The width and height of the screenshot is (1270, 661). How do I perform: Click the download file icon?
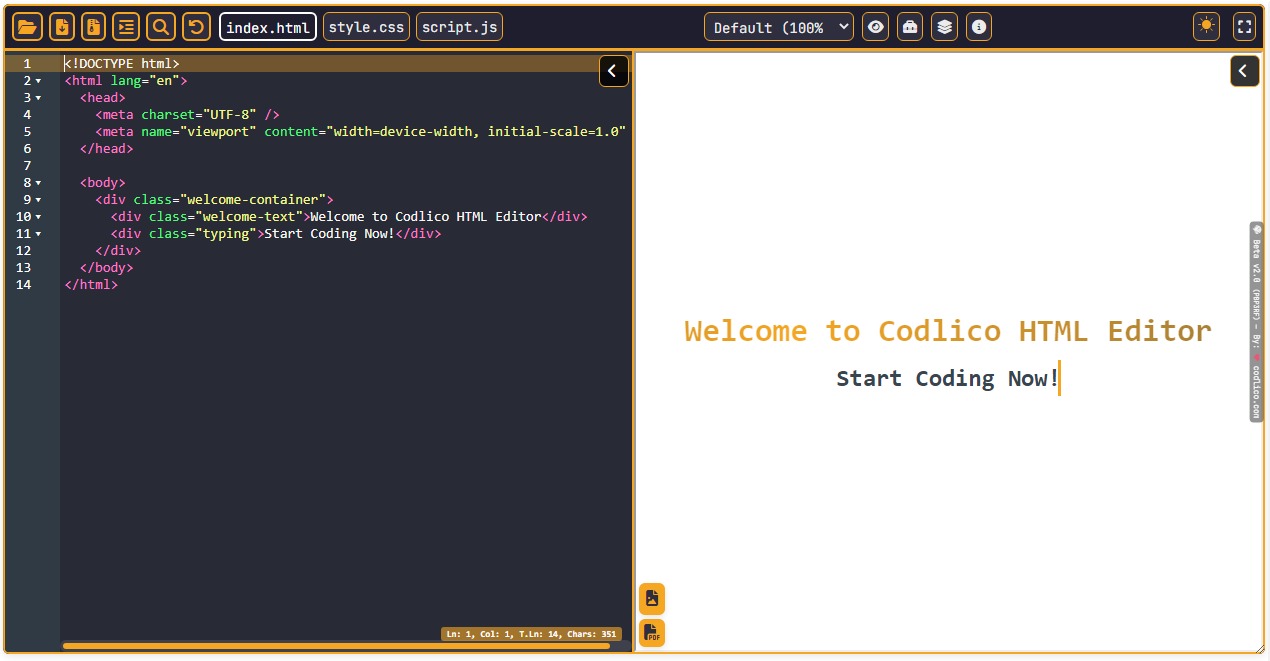point(62,27)
